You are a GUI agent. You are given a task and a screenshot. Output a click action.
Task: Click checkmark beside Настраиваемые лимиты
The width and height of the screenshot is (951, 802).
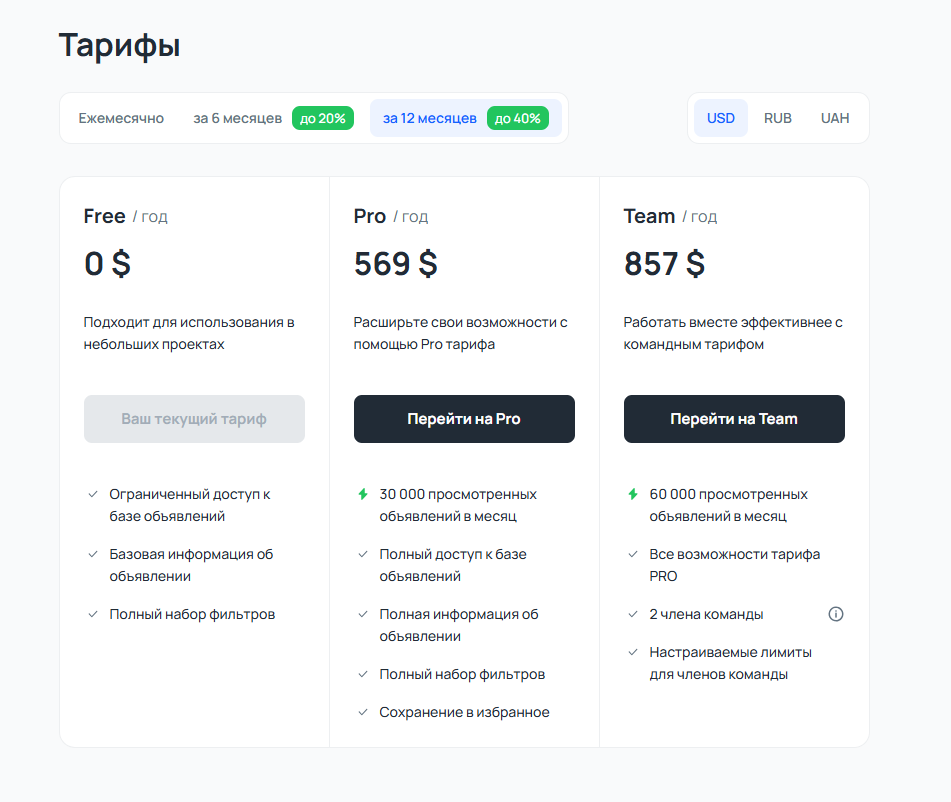click(x=633, y=652)
